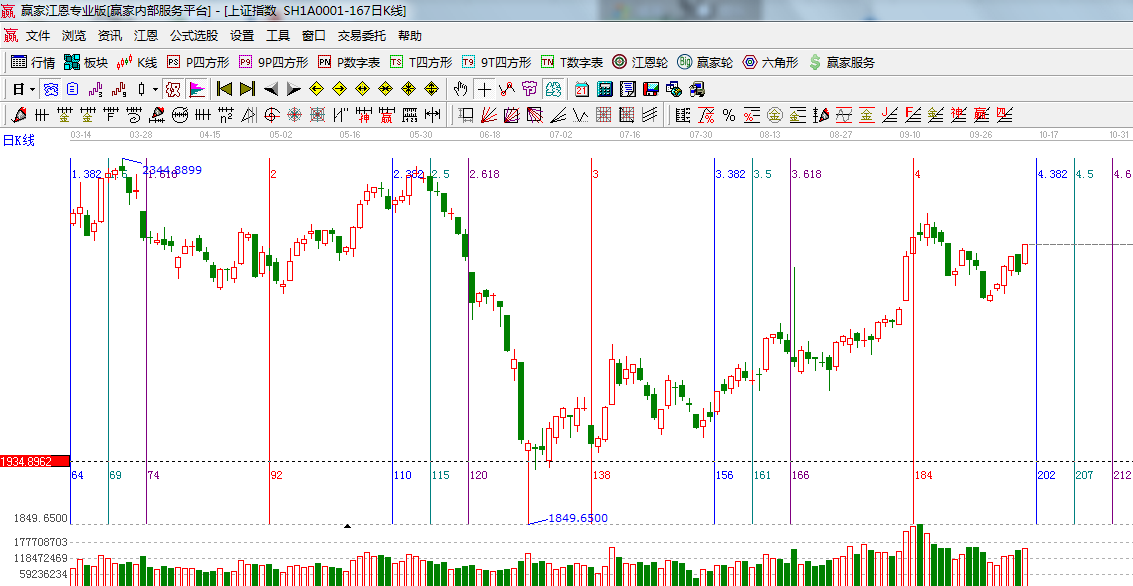This screenshot has height=586, width=1133.
Task: Open the 江恩轮 Gann wheel tool
Action: point(642,62)
